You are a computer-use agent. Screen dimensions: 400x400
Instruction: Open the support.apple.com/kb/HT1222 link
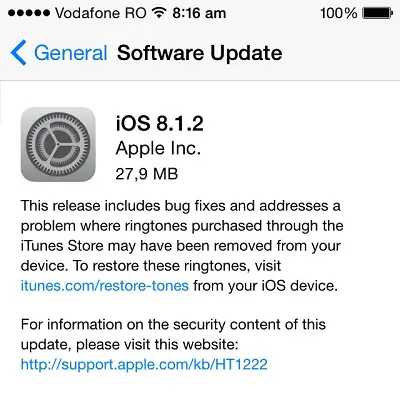pos(144,364)
